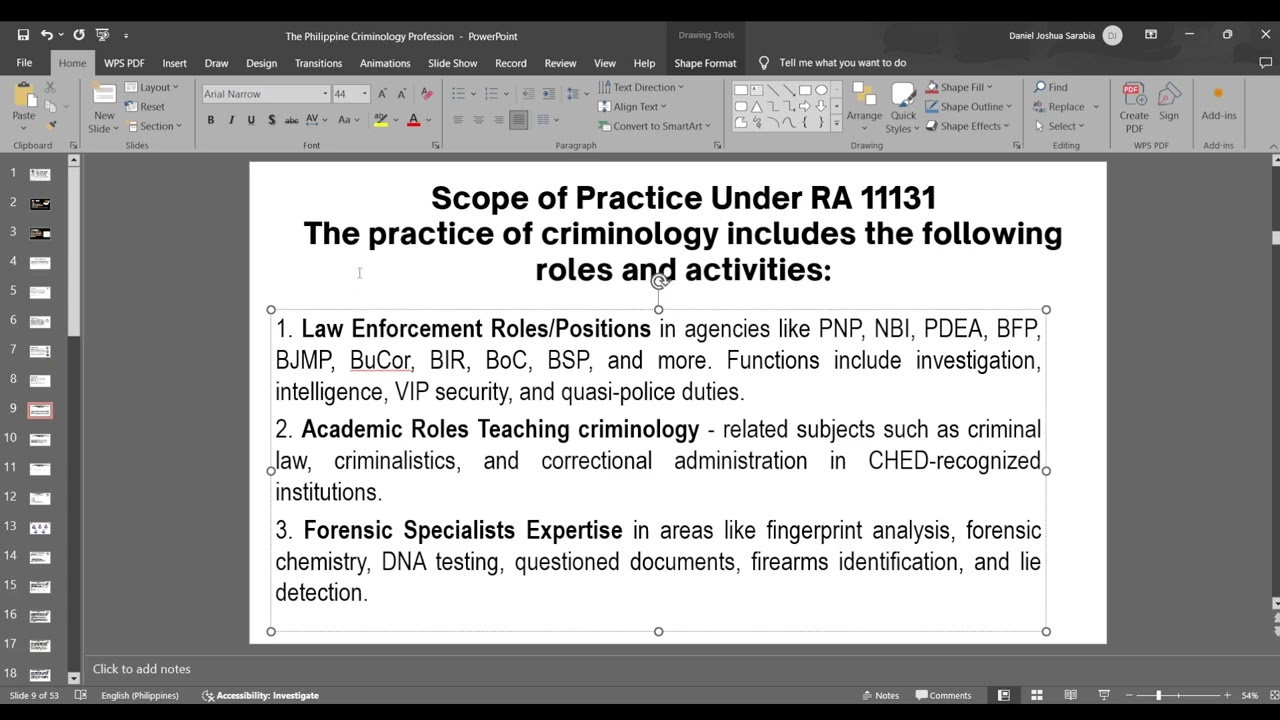Align text right
The height and width of the screenshot is (720, 1280).
[x=498, y=120]
